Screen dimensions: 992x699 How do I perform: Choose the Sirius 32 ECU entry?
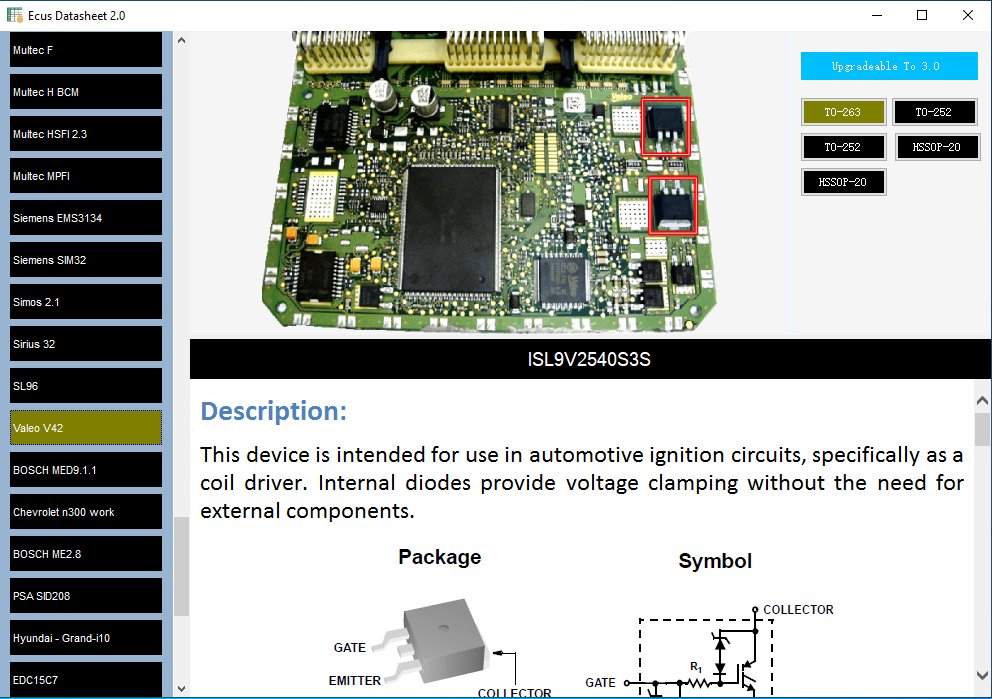coord(86,344)
